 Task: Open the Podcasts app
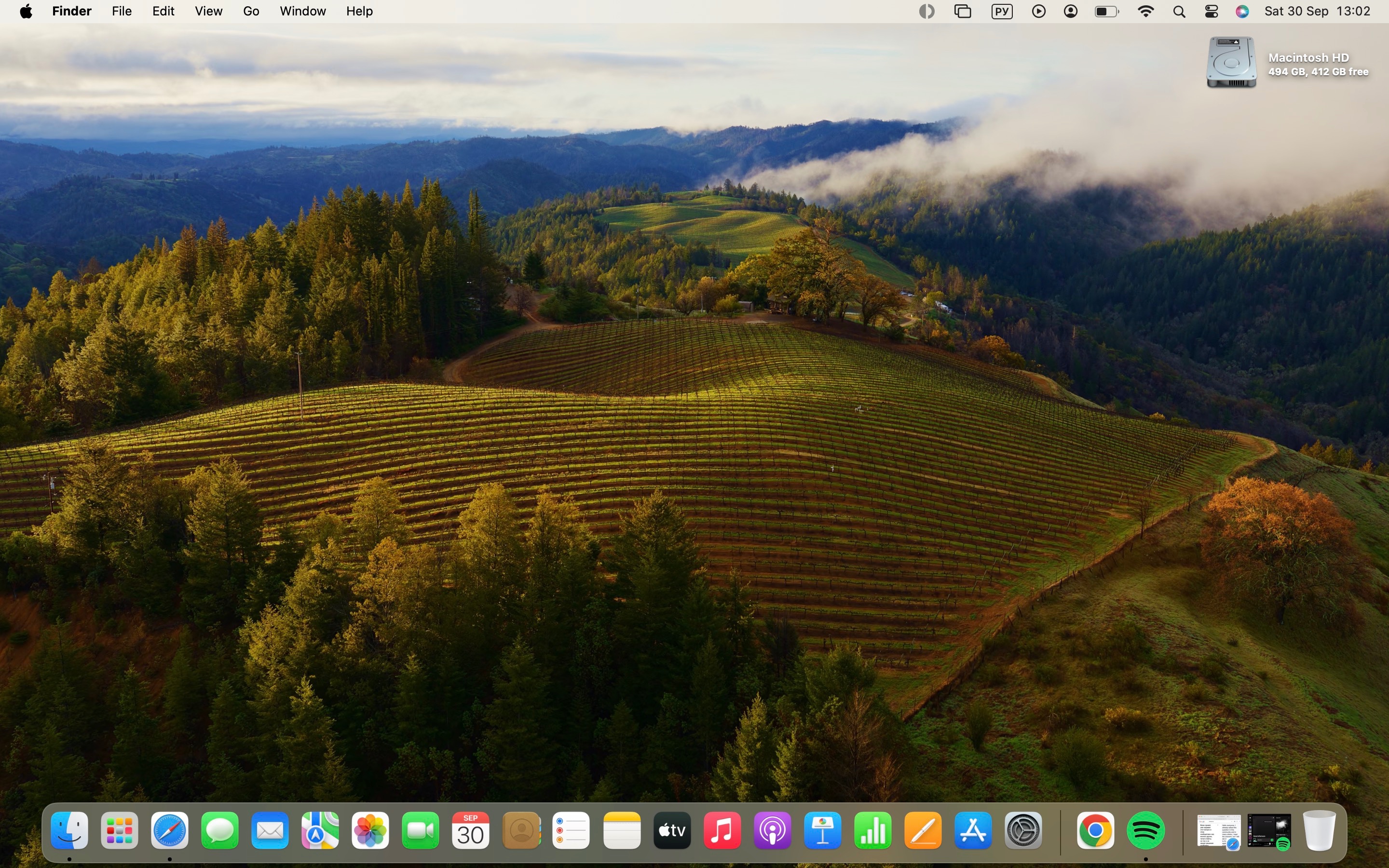click(x=773, y=830)
